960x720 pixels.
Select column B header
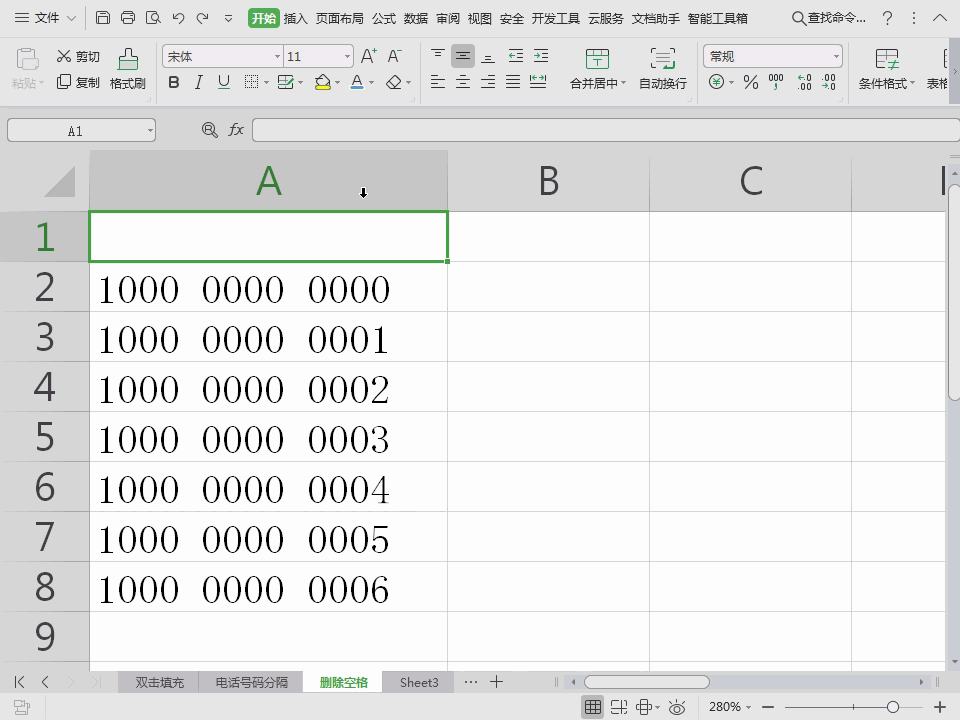pos(549,181)
